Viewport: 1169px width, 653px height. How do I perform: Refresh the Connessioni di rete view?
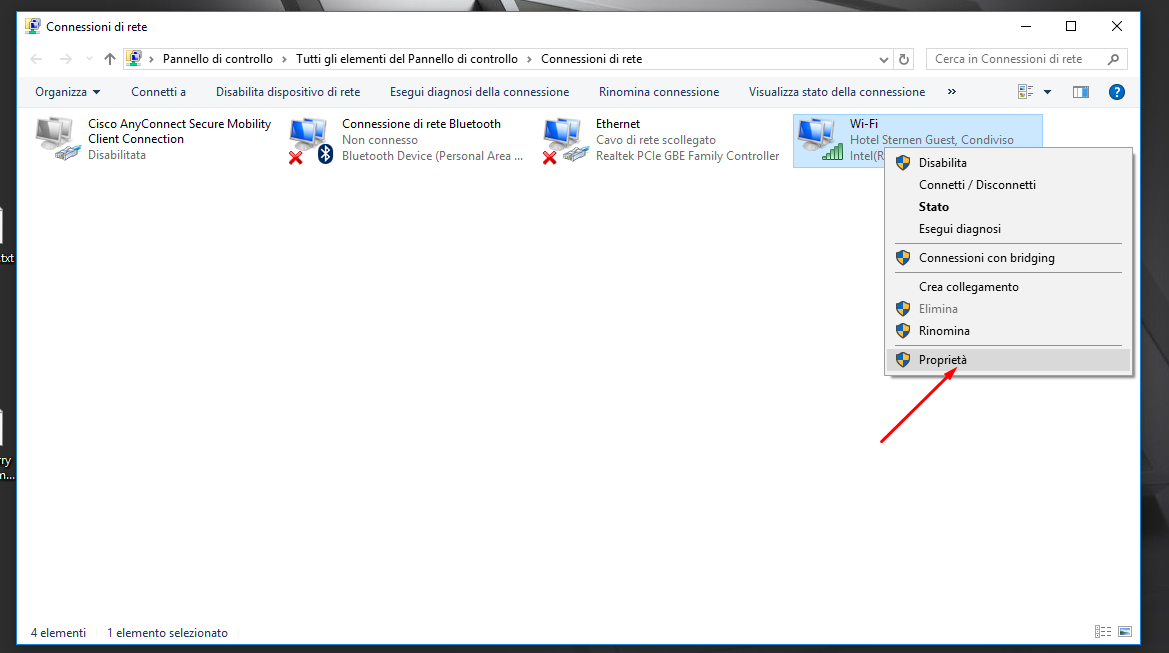pyautogui.click(x=904, y=59)
